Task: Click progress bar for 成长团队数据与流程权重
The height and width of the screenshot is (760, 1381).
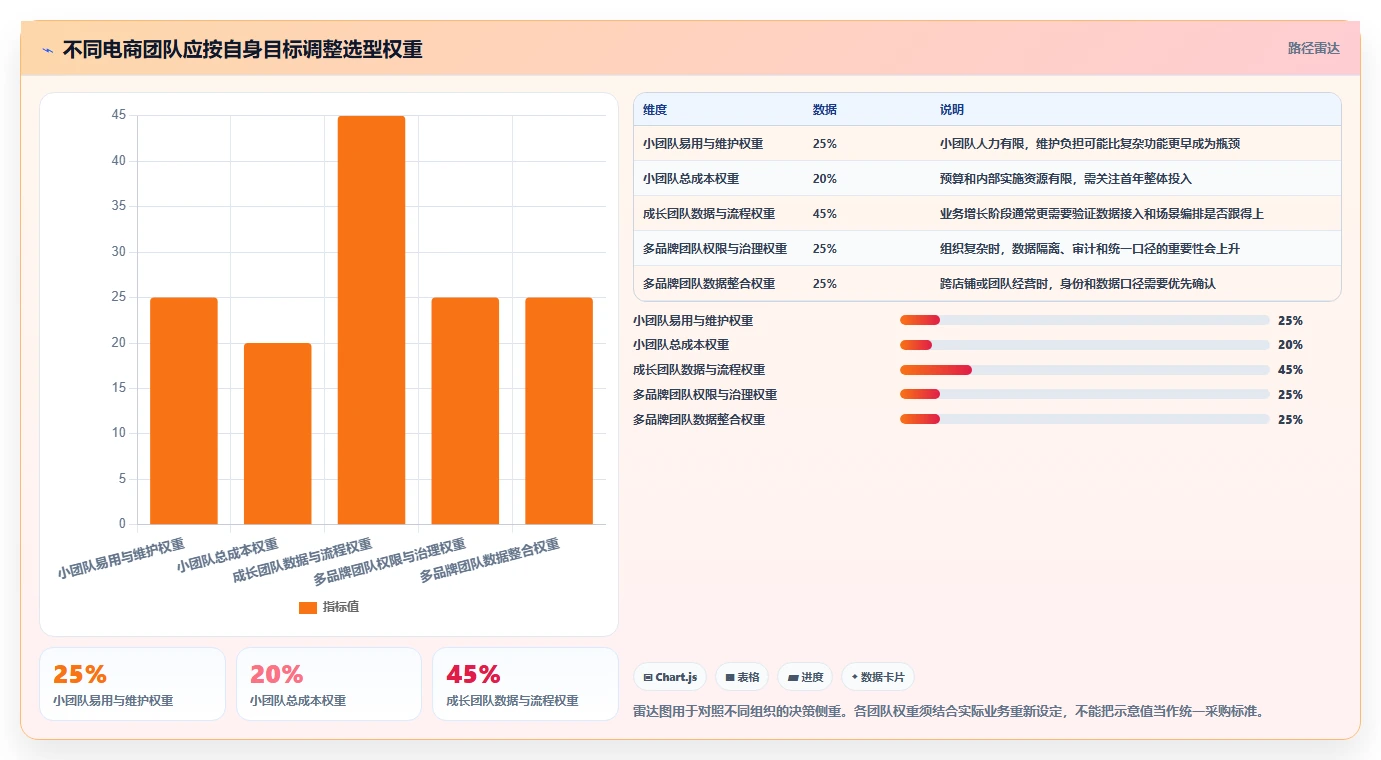Action: [1085, 370]
